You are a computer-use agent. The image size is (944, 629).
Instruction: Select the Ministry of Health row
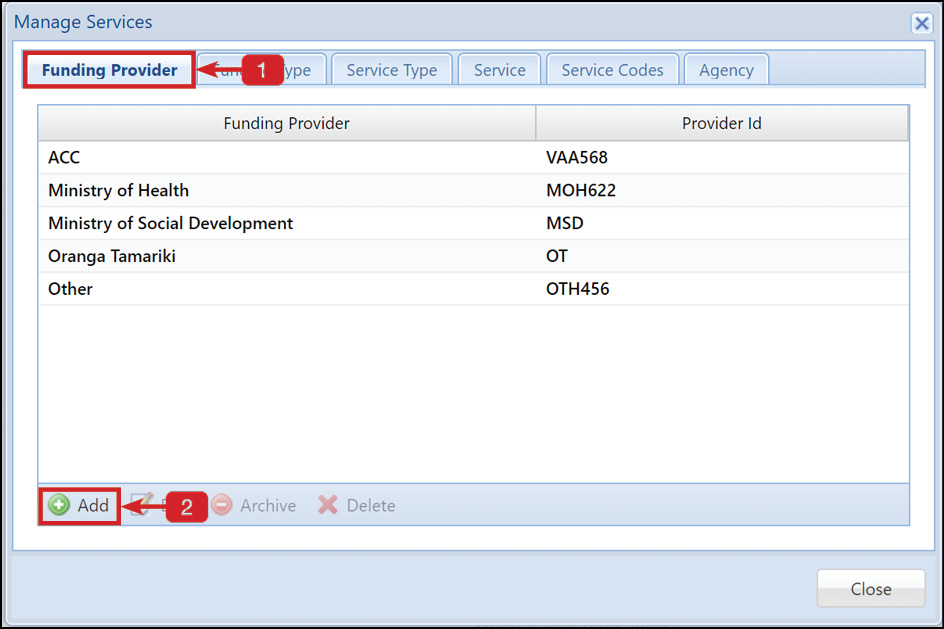tap(473, 191)
